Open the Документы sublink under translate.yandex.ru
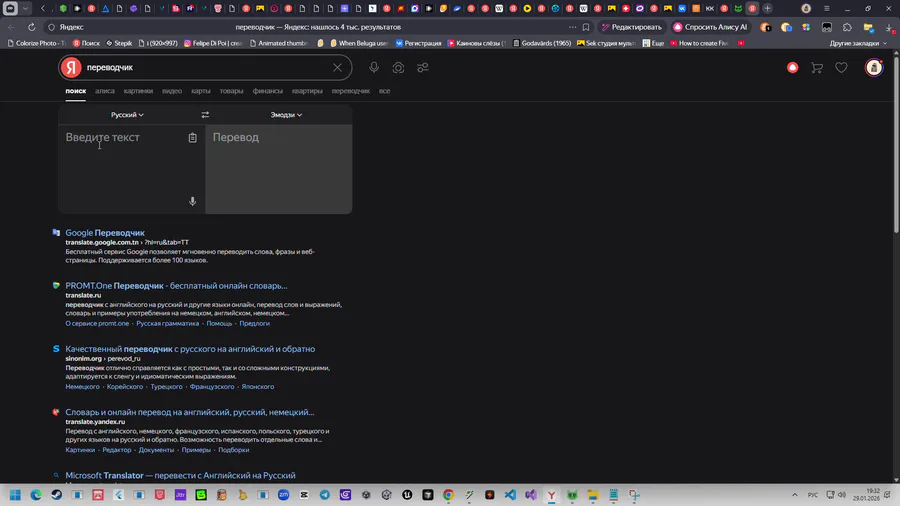900x506 pixels. [156, 450]
